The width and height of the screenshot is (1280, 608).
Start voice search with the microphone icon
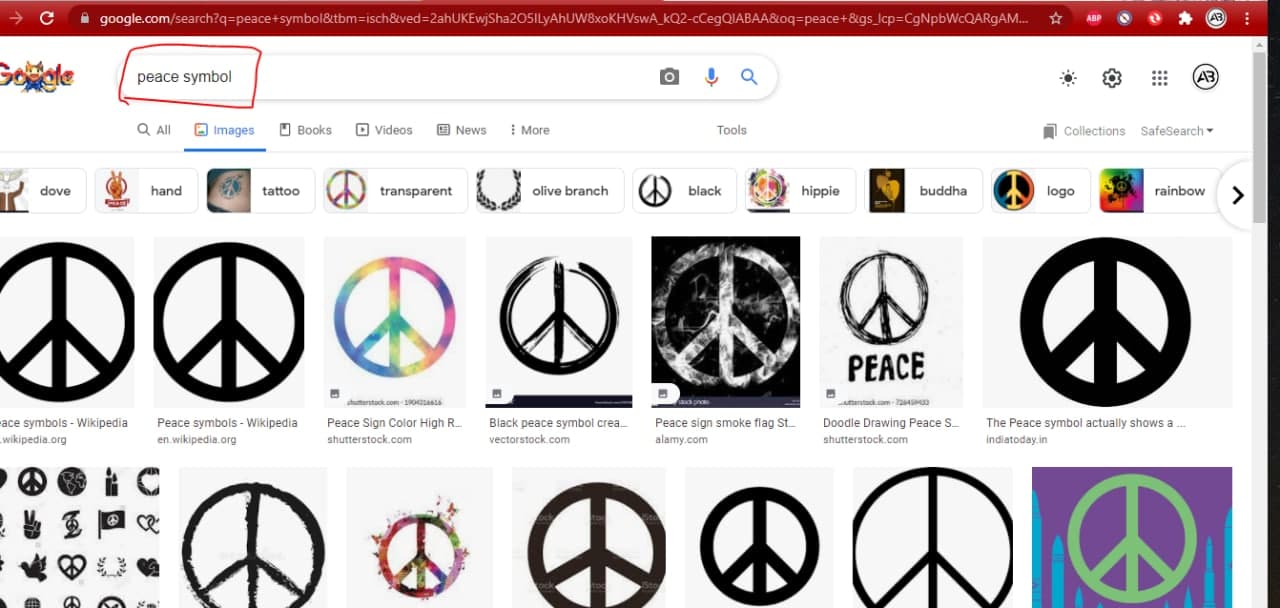(711, 77)
